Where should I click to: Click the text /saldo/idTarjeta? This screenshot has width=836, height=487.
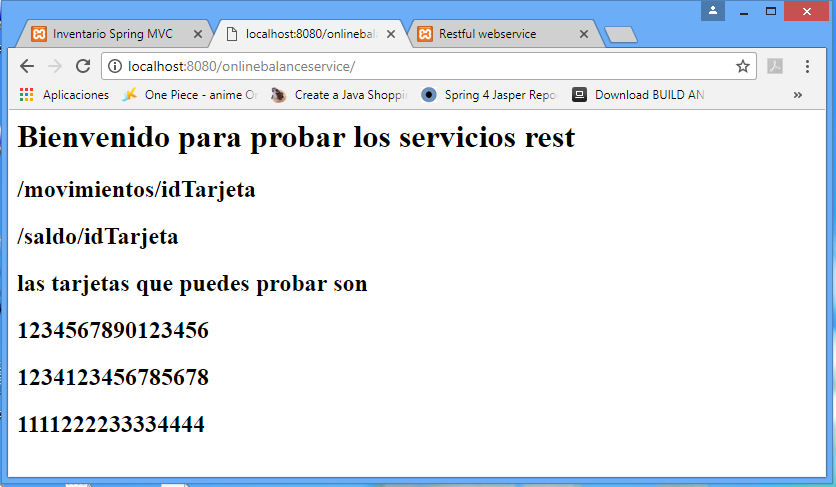(x=98, y=237)
